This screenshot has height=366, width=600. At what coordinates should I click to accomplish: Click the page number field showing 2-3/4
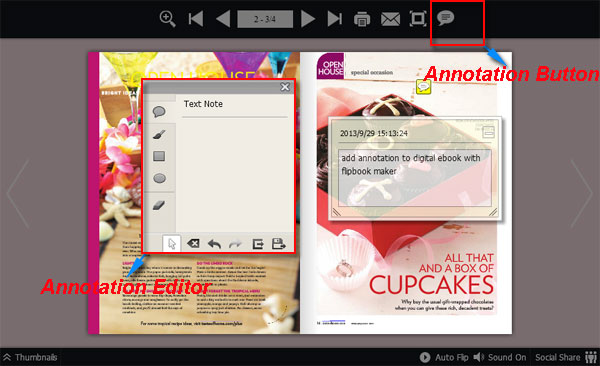(x=265, y=19)
